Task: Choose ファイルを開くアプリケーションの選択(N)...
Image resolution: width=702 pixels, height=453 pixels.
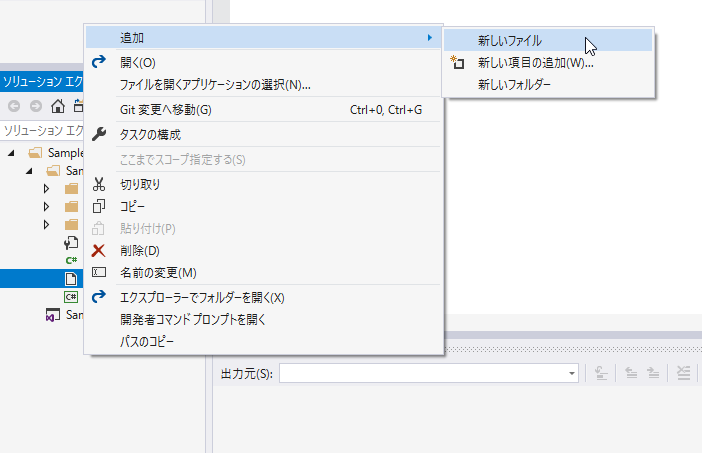Action: [x=264, y=85]
